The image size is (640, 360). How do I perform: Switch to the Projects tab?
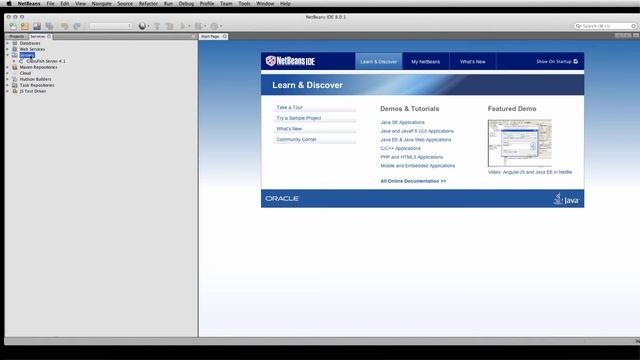(16, 36)
